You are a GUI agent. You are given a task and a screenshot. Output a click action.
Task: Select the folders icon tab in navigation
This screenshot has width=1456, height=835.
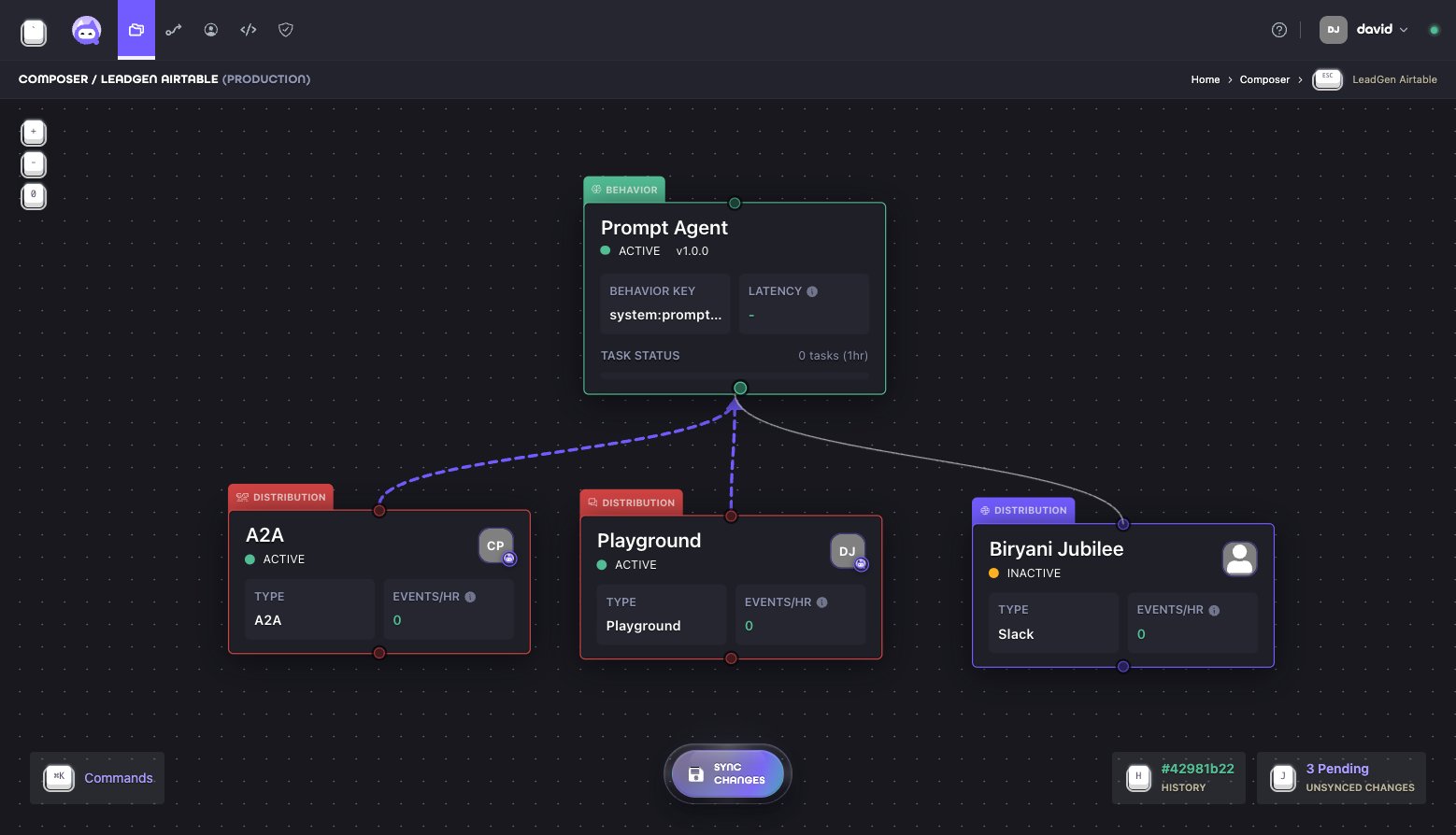point(136,30)
